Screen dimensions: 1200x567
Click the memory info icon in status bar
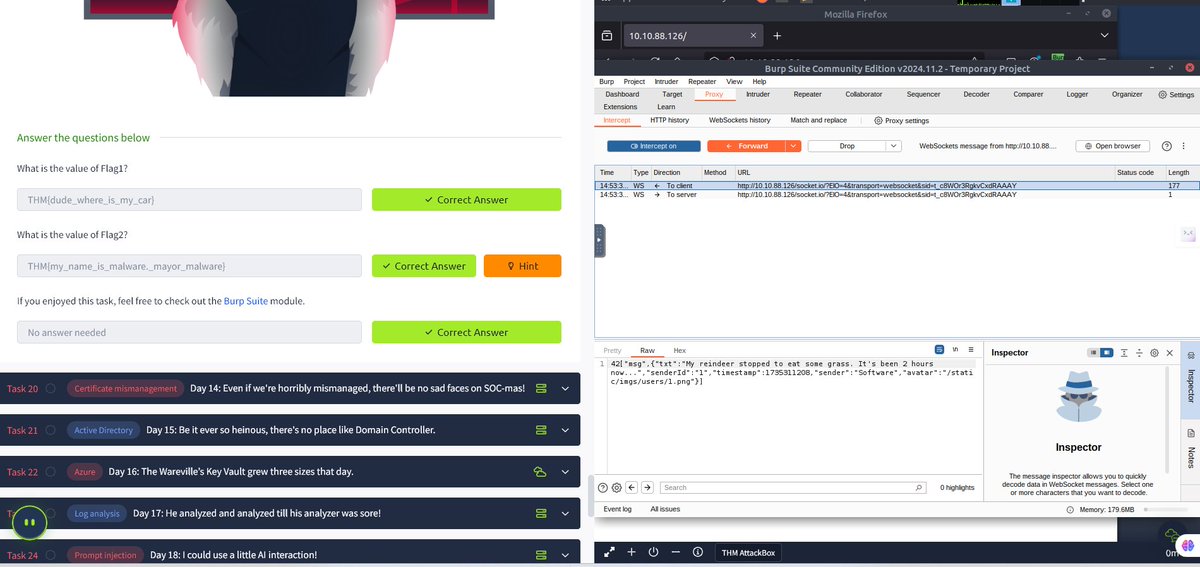coord(1070,509)
